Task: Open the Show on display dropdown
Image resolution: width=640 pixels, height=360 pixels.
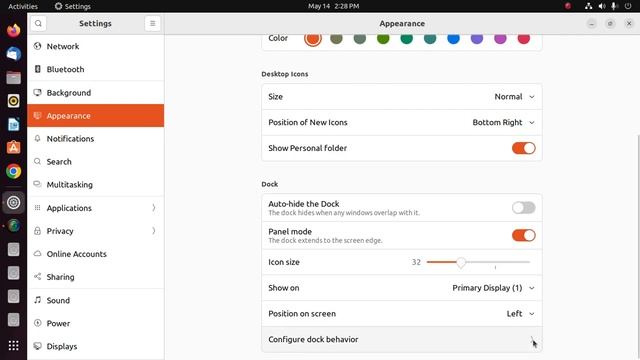Action: (x=493, y=288)
